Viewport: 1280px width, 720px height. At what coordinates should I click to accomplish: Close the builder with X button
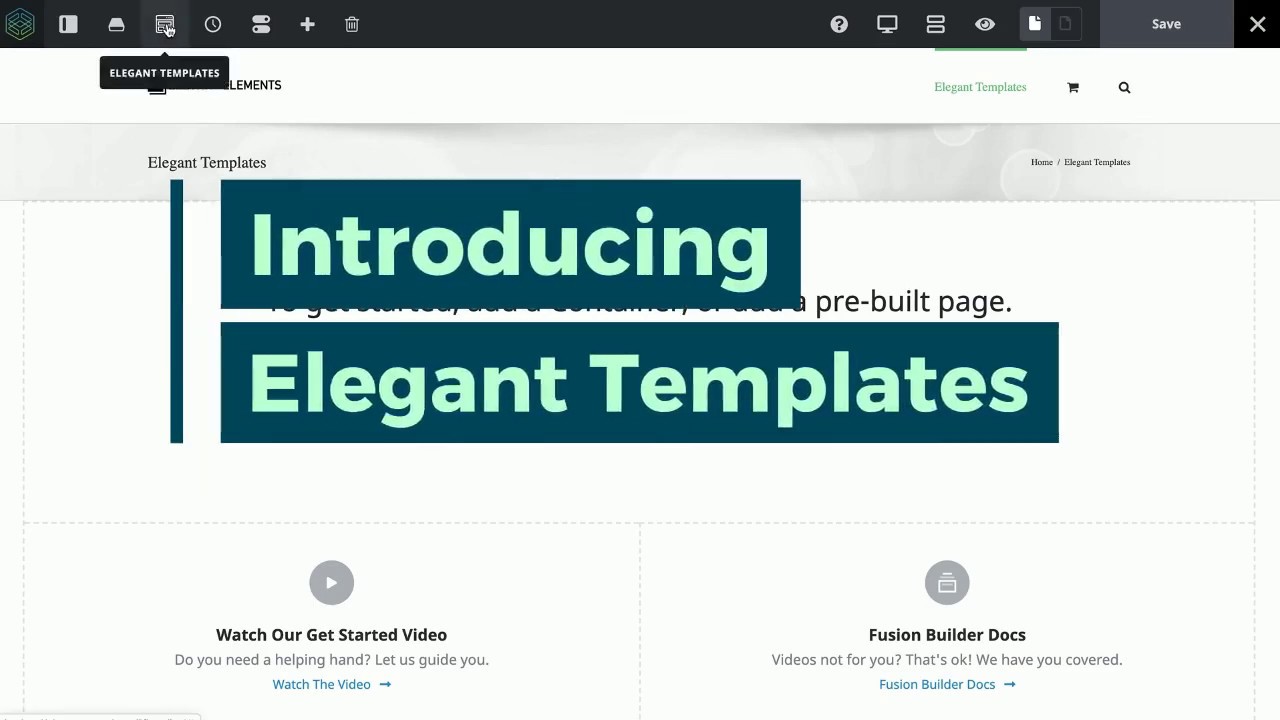1257,24
